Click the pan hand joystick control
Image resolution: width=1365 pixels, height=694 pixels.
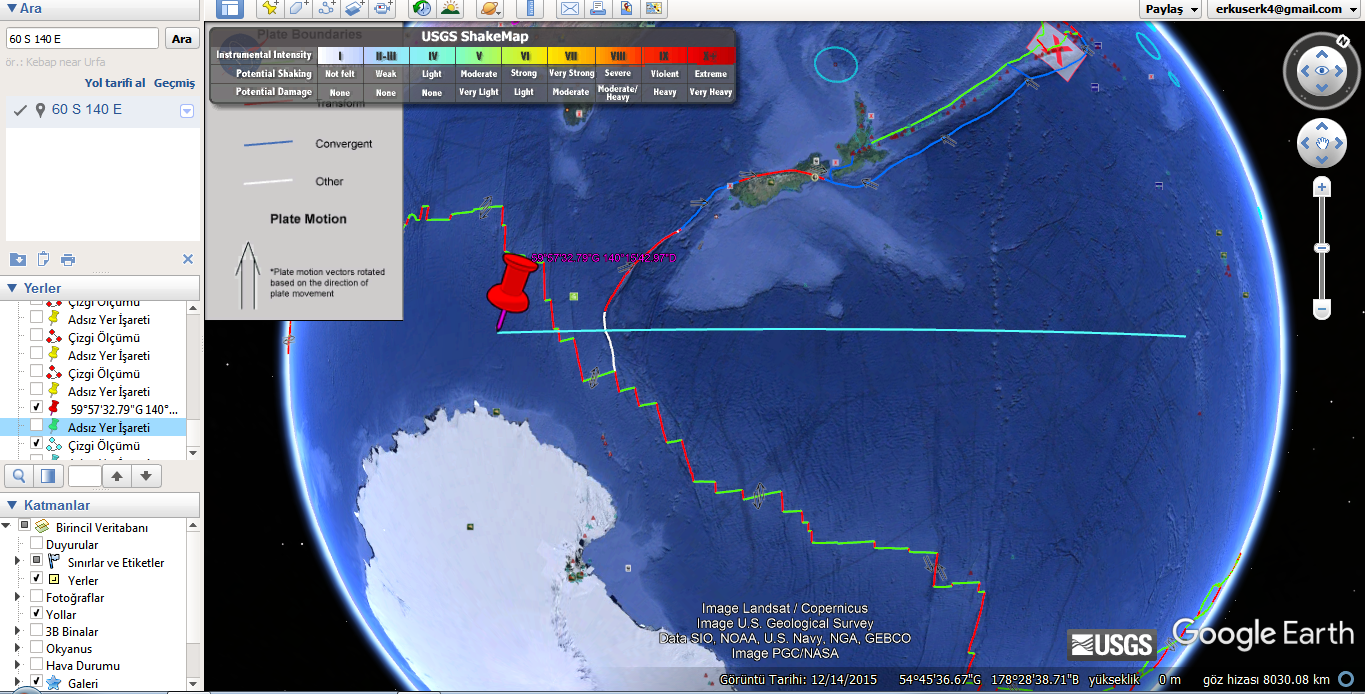click(x=1322, y=143)
